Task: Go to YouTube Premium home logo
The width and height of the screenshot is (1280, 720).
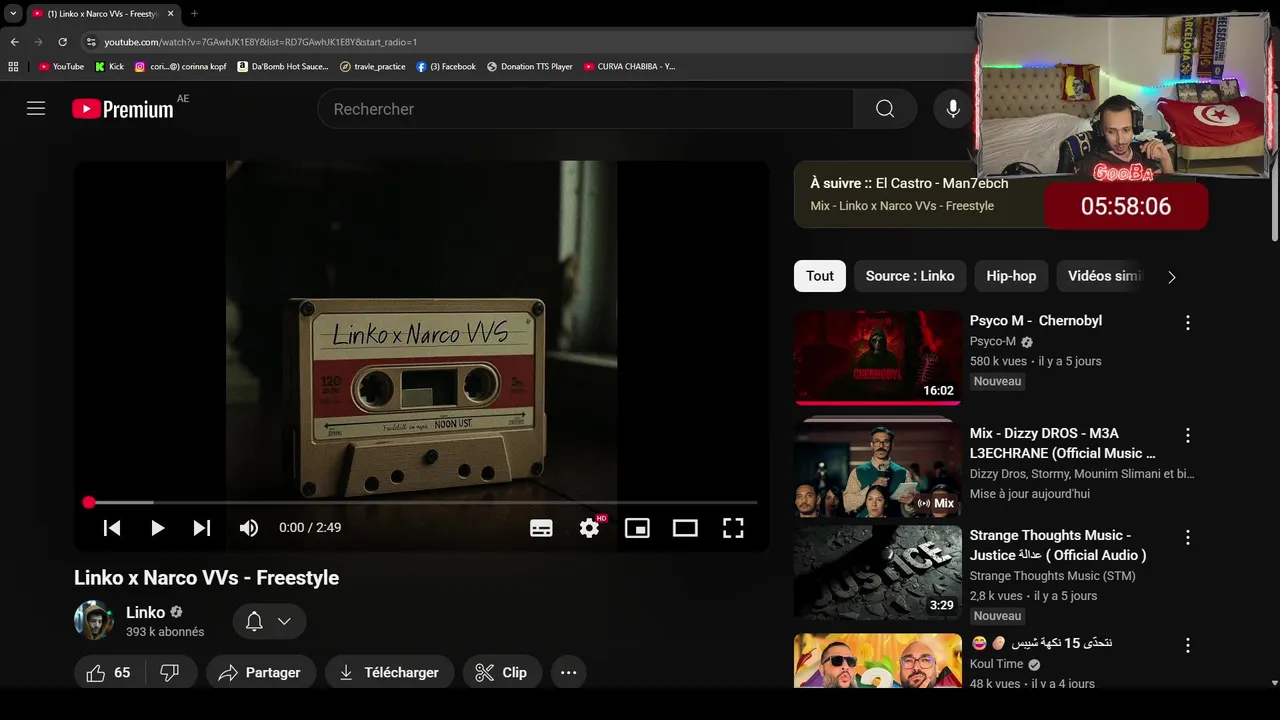Action: [123, 109]
